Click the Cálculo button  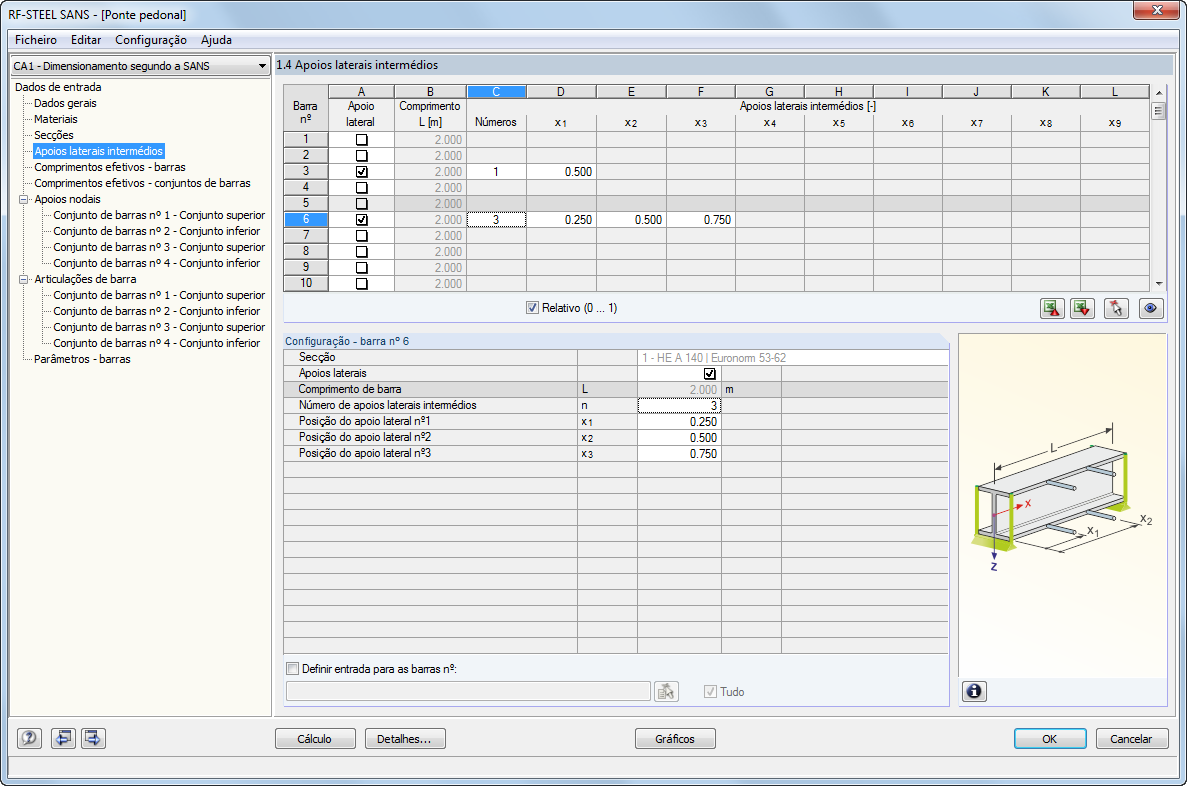pos(314,738)
